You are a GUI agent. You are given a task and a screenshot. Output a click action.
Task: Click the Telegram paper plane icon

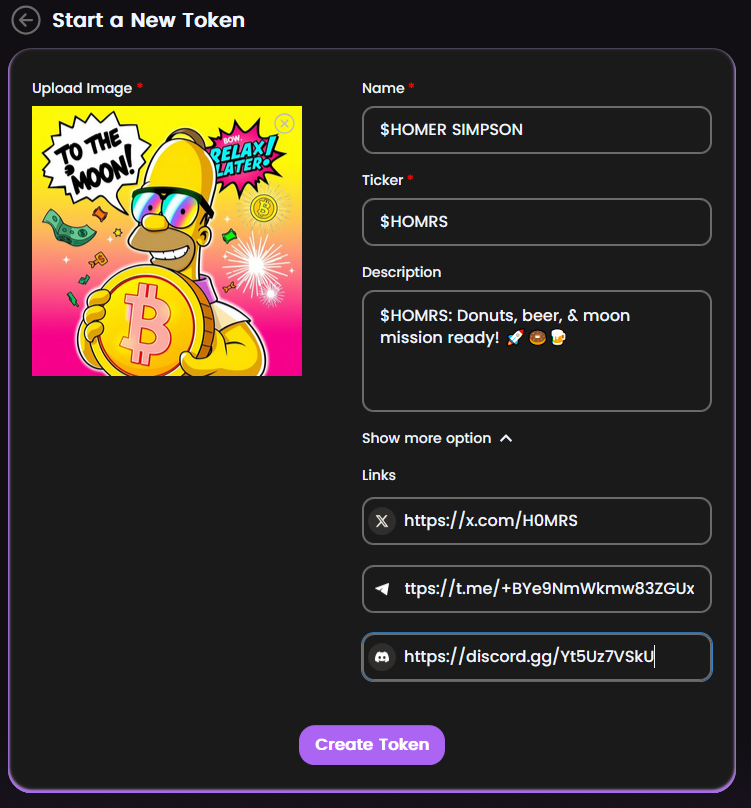click(x=382, y=588)
